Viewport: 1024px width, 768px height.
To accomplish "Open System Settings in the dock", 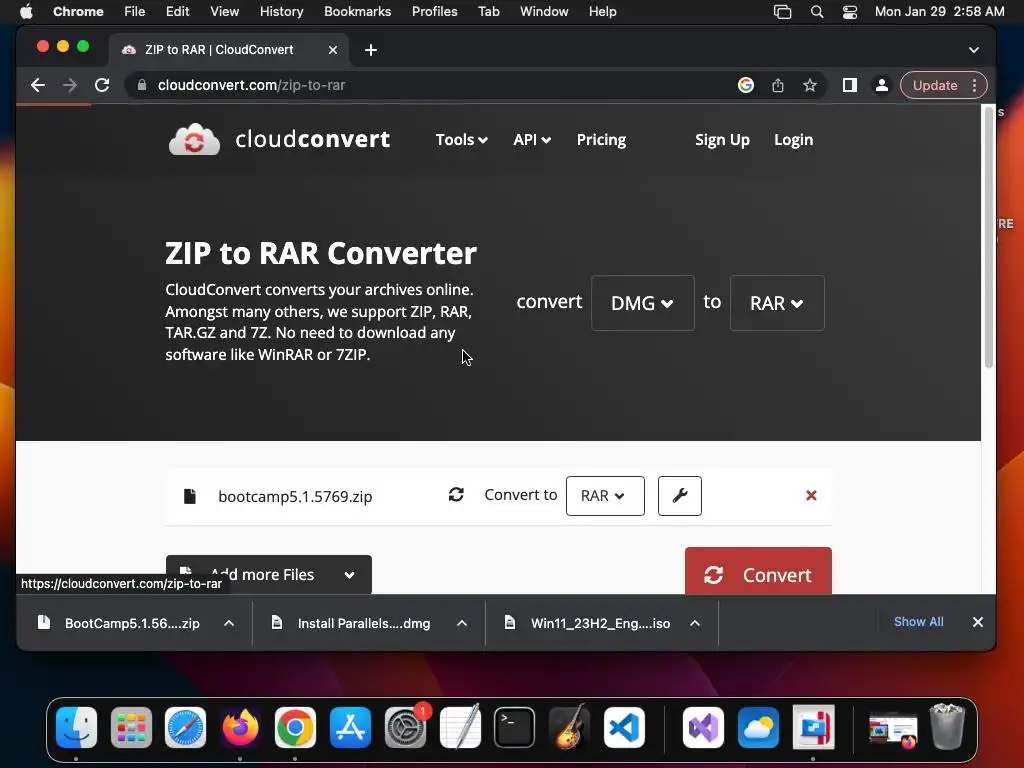I will point(405,727).
